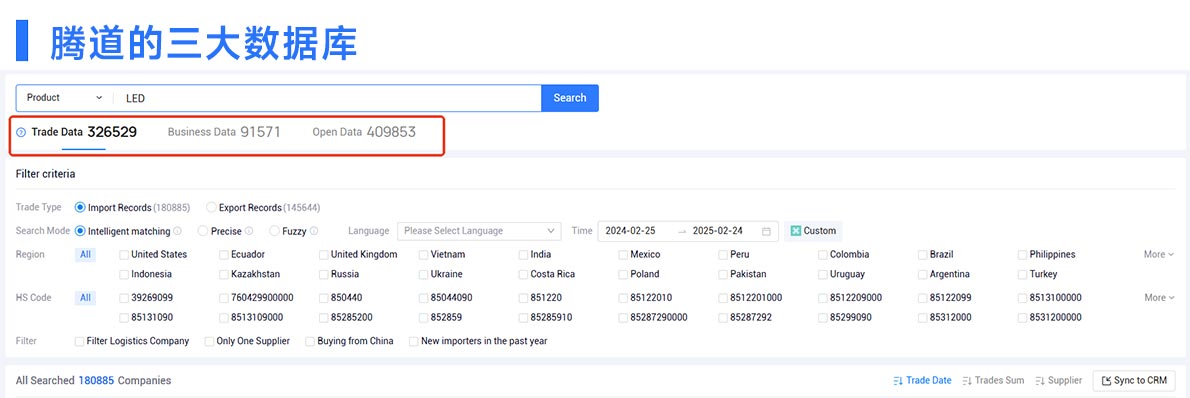Screen dimensions: 1190x398
Task: Click the info icon next to Fuzzy
Action: tap(313, 231)
